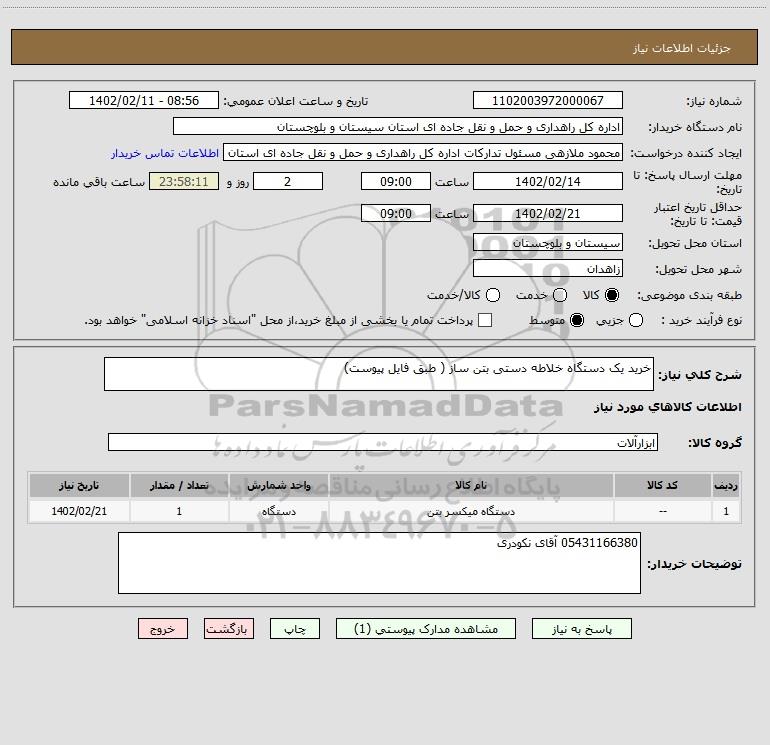Click the نام کالا column header
The image size is (770, 745).
(471, 485)
